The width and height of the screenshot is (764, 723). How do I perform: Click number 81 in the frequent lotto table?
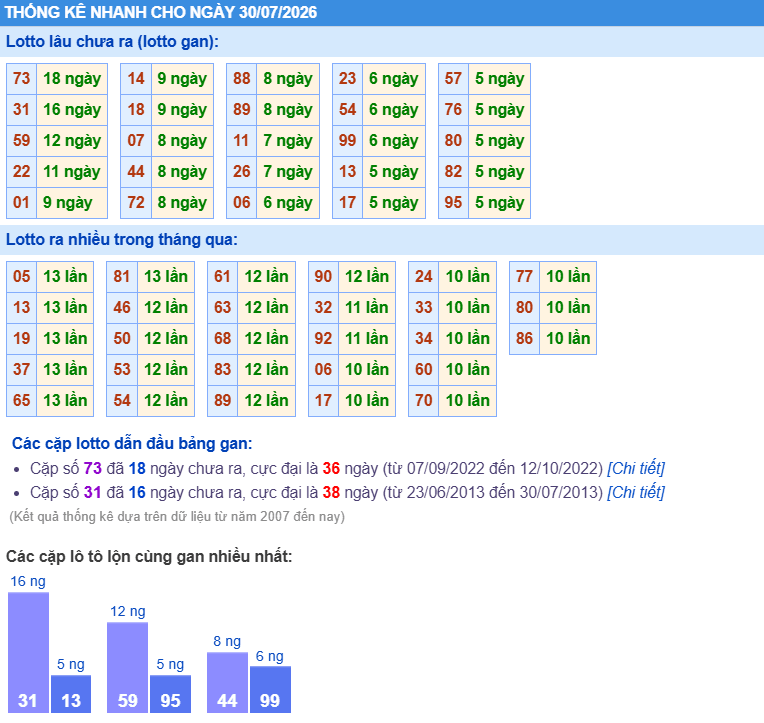[x=122, y=277]
